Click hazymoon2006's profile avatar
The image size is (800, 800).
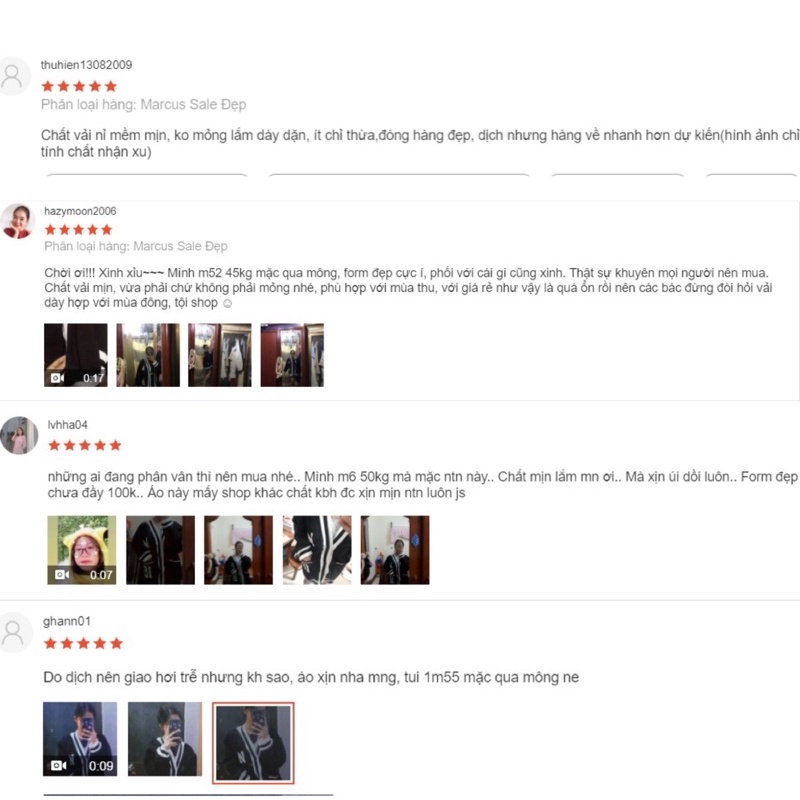17,221
